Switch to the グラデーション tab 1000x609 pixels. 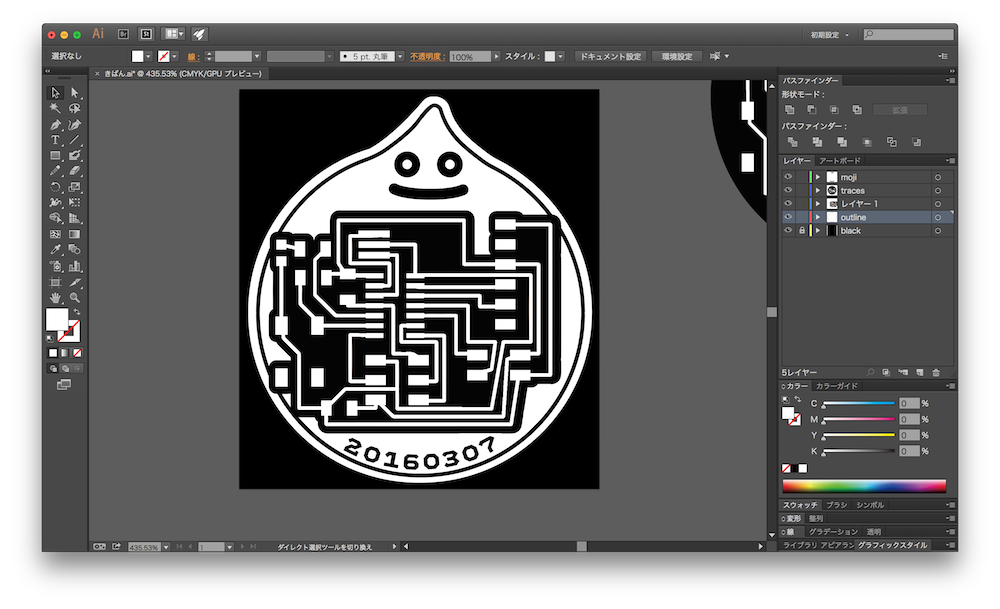(833, 532)
